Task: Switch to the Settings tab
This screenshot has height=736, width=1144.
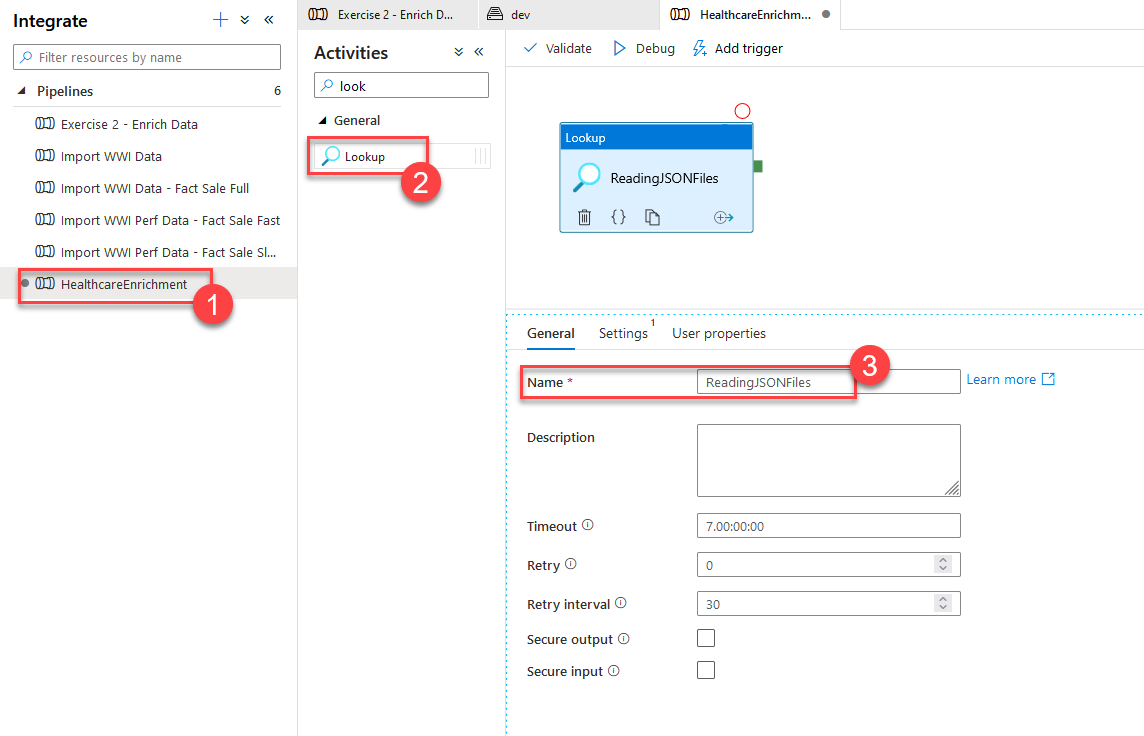Action: point(623,333)
